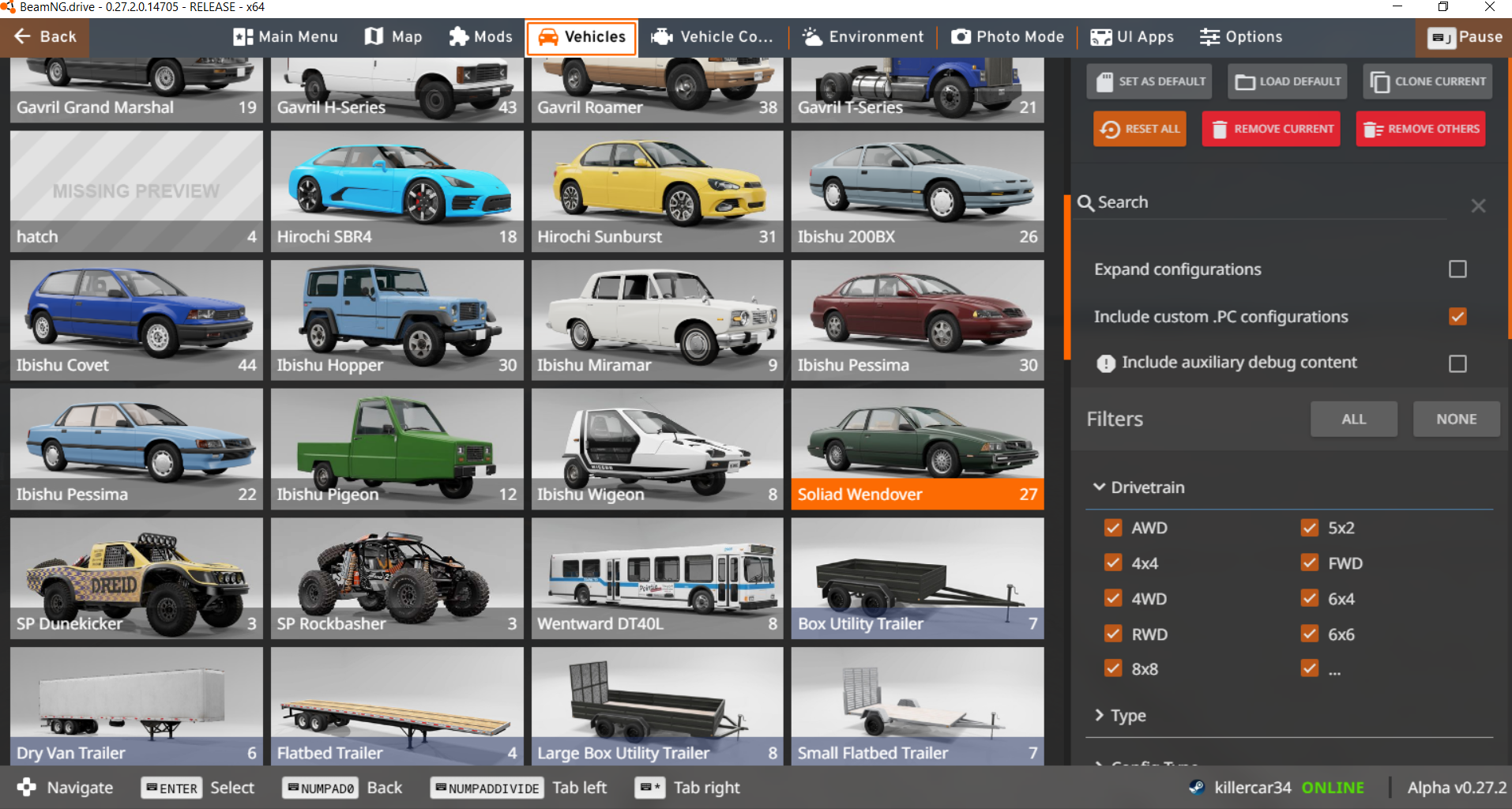Select the Ibishu Hopper vehicle
Screen dimensions: 1512x809
click(x=397, y=320)
